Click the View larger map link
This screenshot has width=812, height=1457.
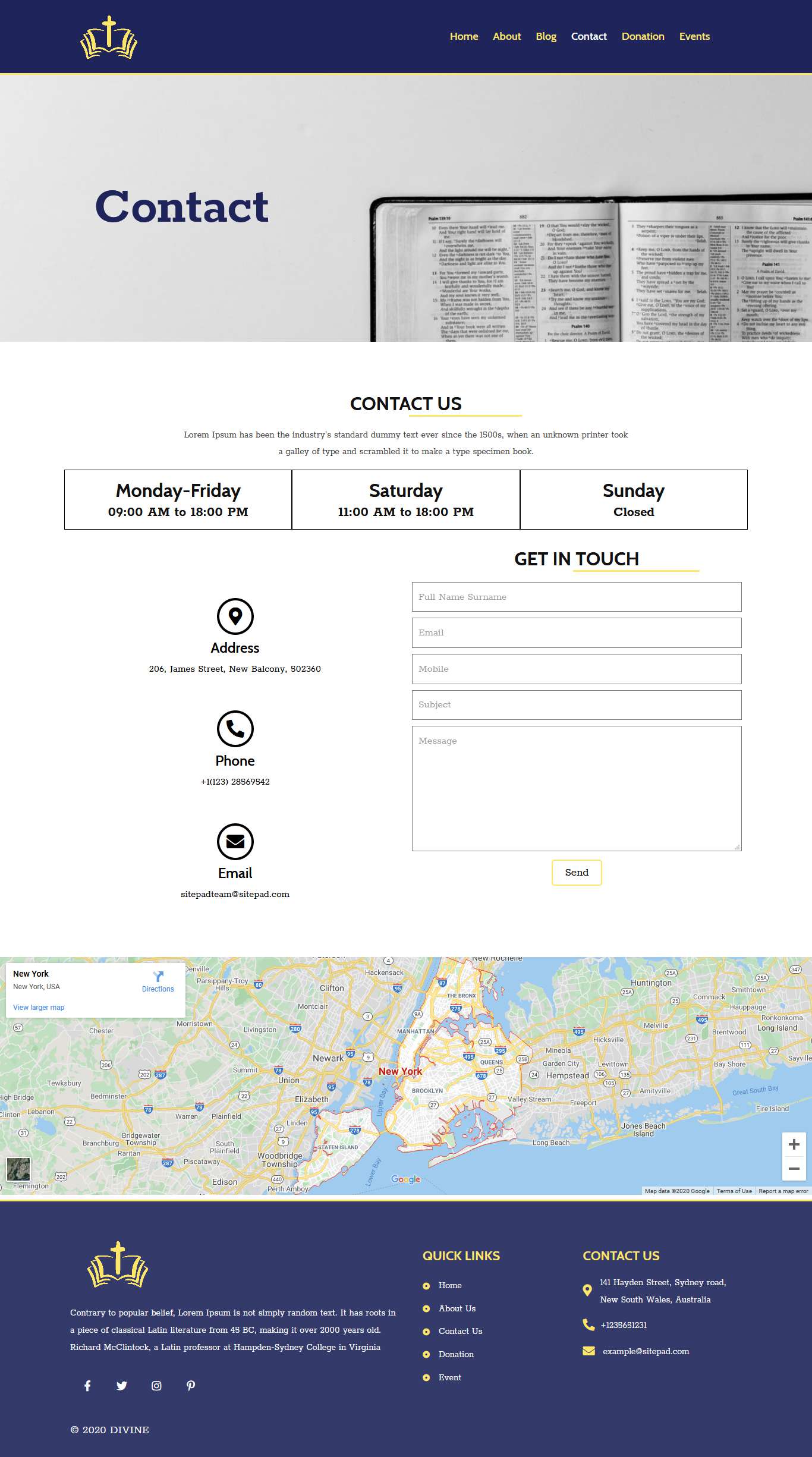(x=39, y=1008)
